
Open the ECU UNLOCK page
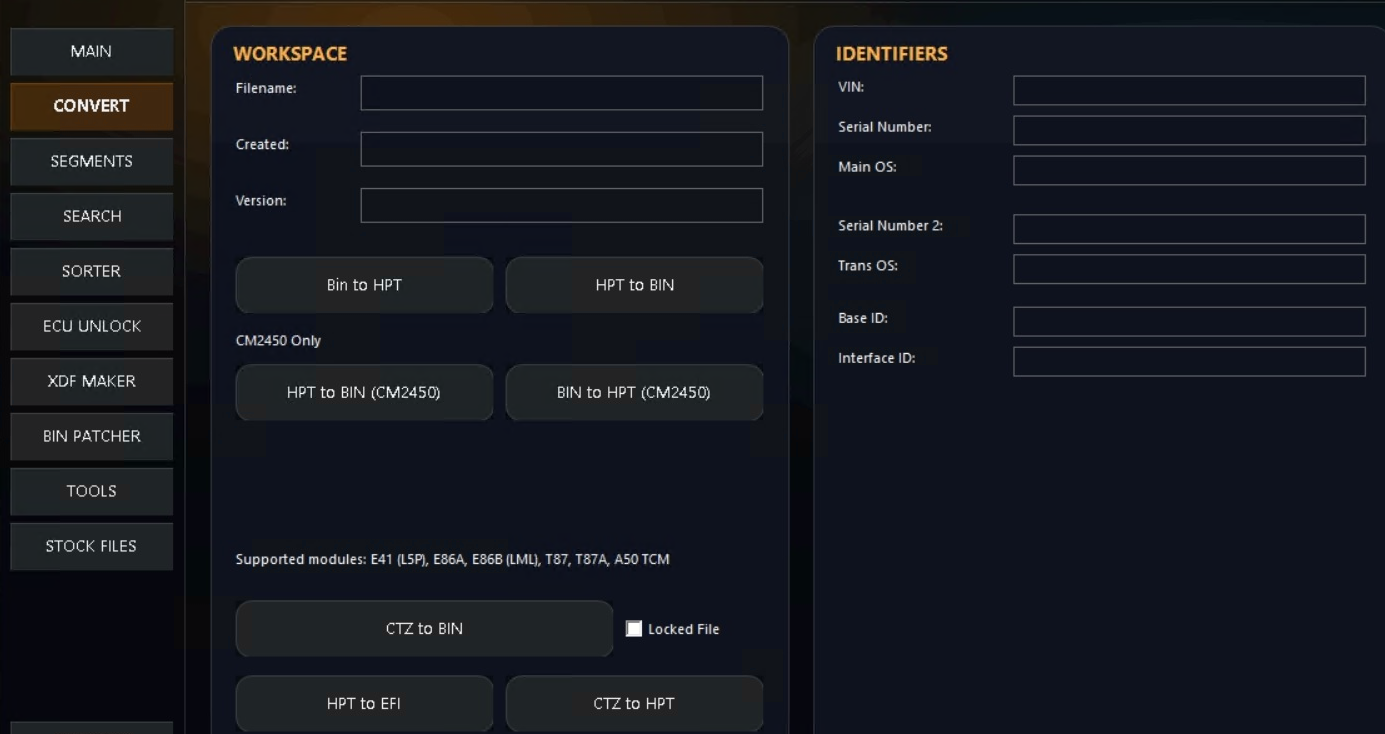pos(91,326)
